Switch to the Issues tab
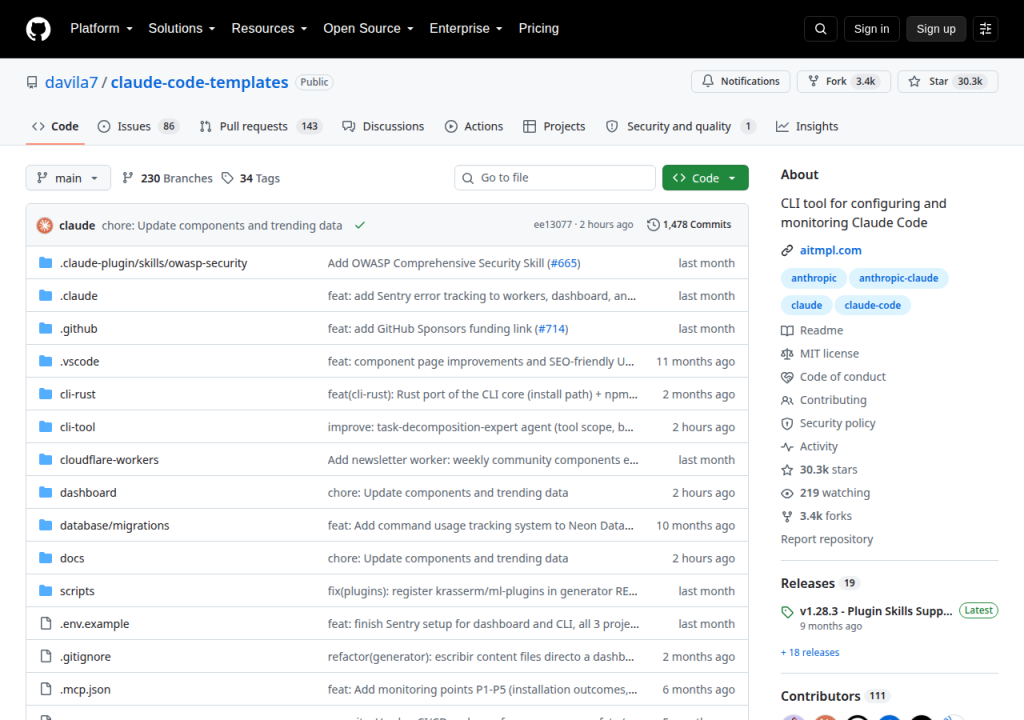 click(138, 126)
